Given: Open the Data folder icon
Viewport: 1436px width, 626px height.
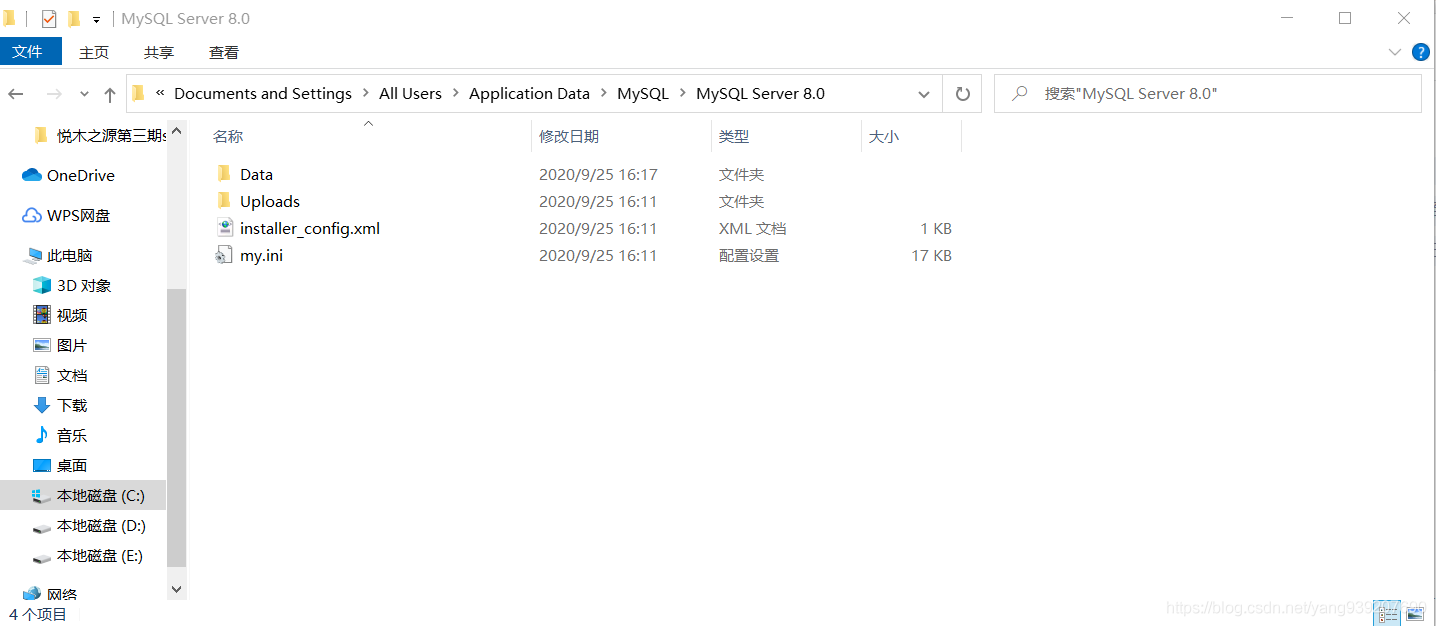Looking at the screenshot, I should click(224, 174).
